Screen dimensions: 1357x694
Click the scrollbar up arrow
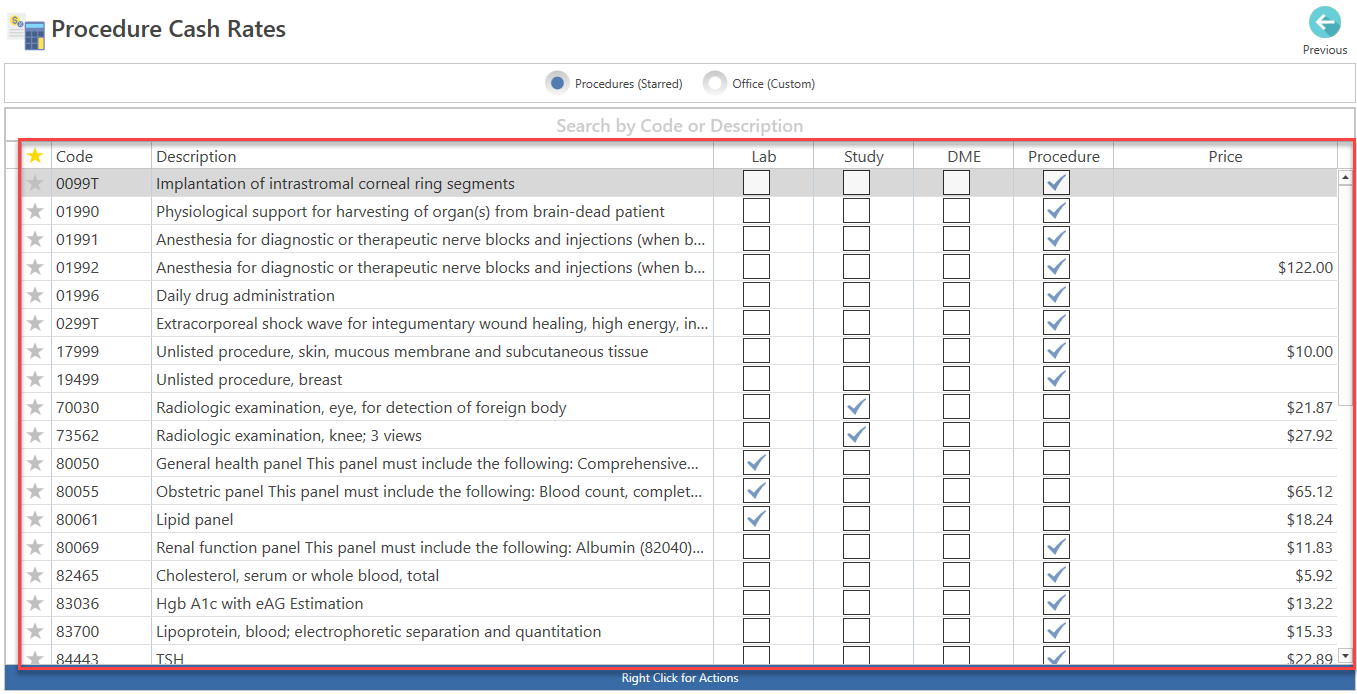click(x=1345, y=177)
